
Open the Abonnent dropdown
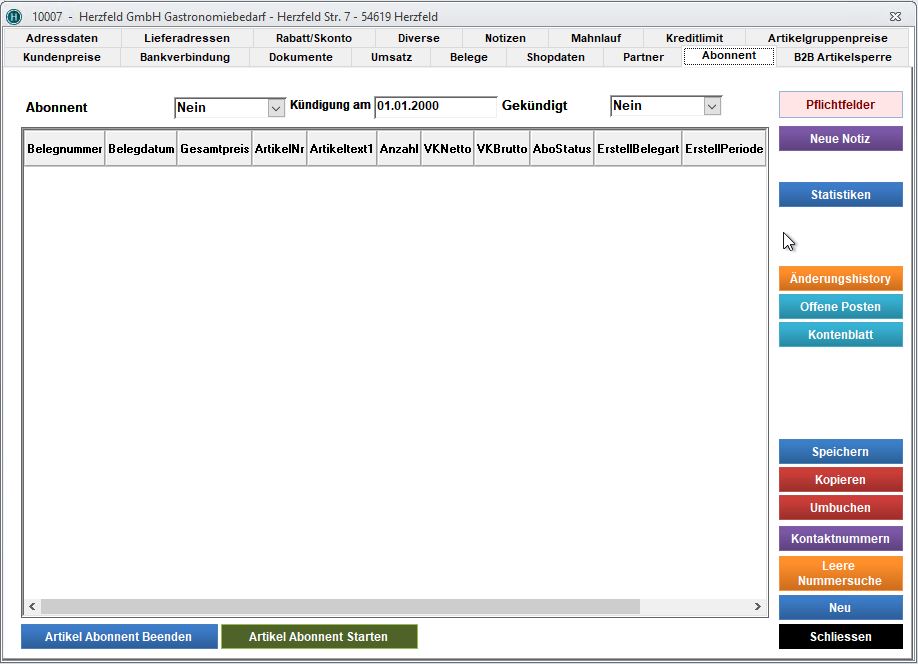tap(276, 107)
